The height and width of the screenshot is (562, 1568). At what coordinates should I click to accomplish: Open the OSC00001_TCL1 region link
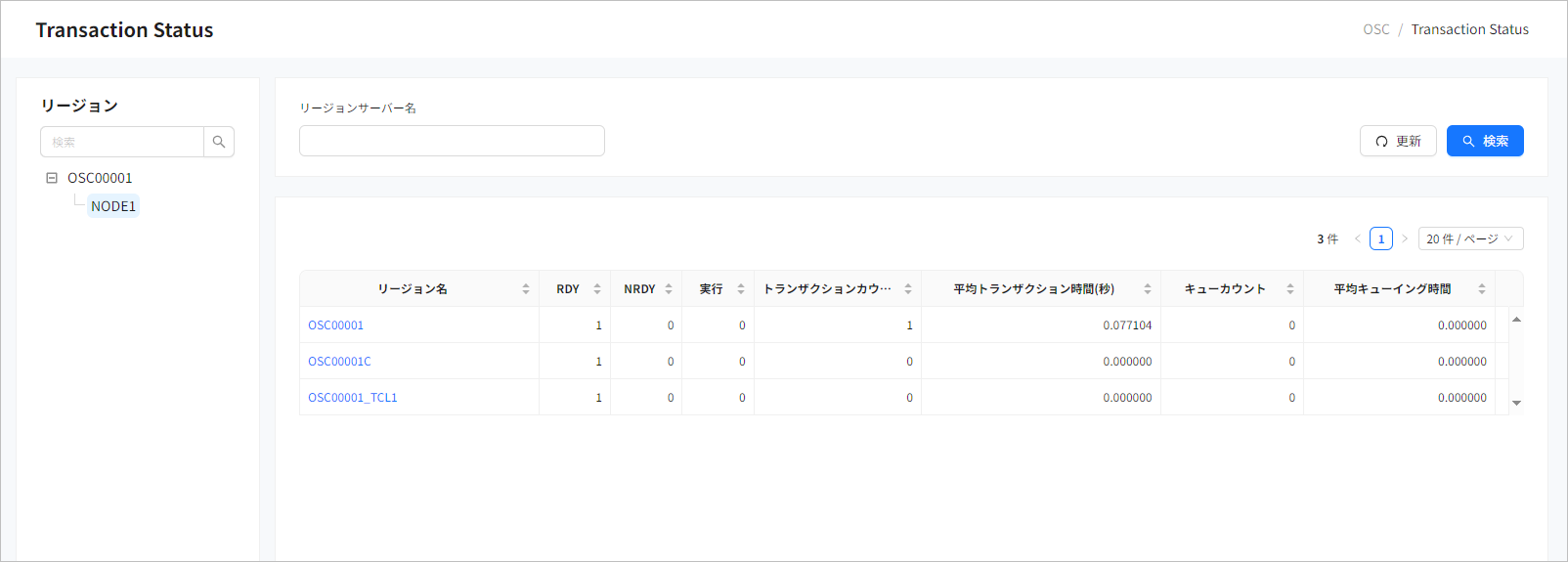353,398
